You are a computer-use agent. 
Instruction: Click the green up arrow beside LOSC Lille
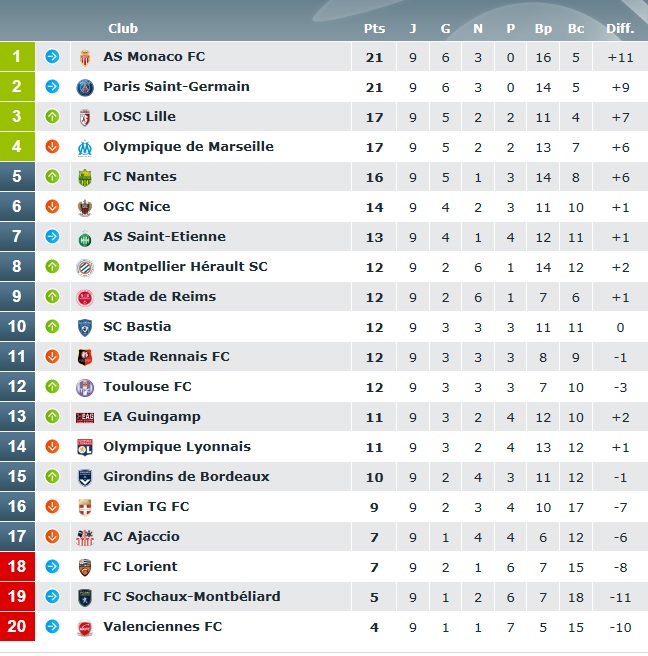tap(52, 116)
